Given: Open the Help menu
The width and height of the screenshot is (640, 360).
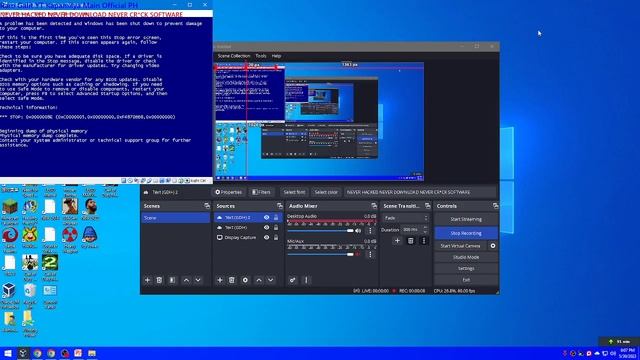Looking at the screenshot, I should point(276,56).
